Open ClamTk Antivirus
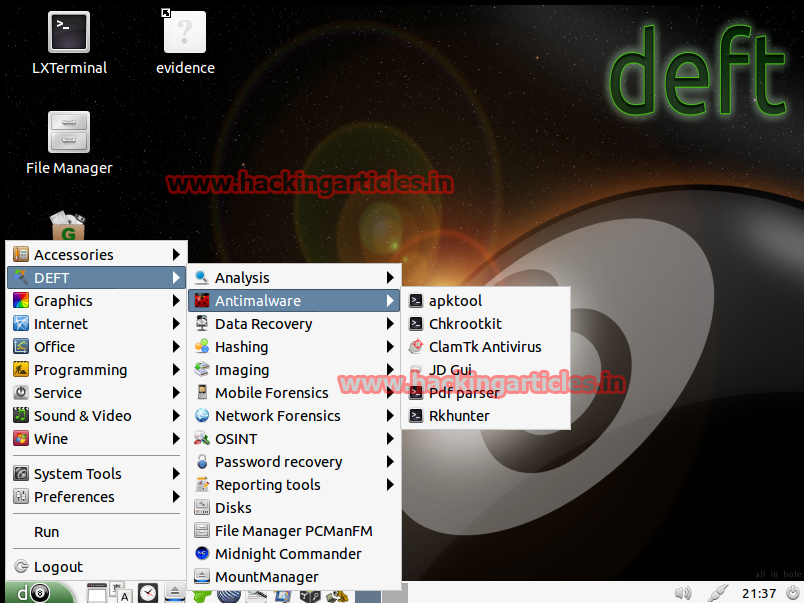 (x=486, y=347)
